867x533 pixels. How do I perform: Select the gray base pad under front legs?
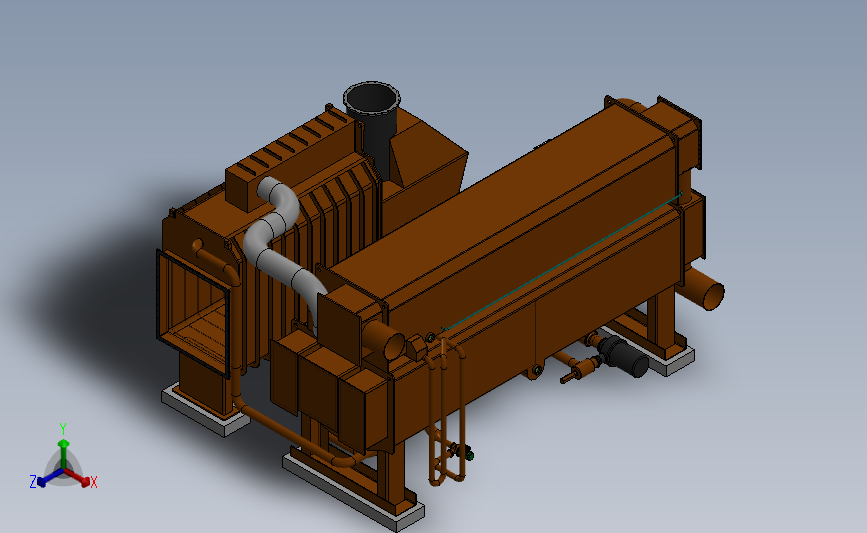click(x=352, y=494)
